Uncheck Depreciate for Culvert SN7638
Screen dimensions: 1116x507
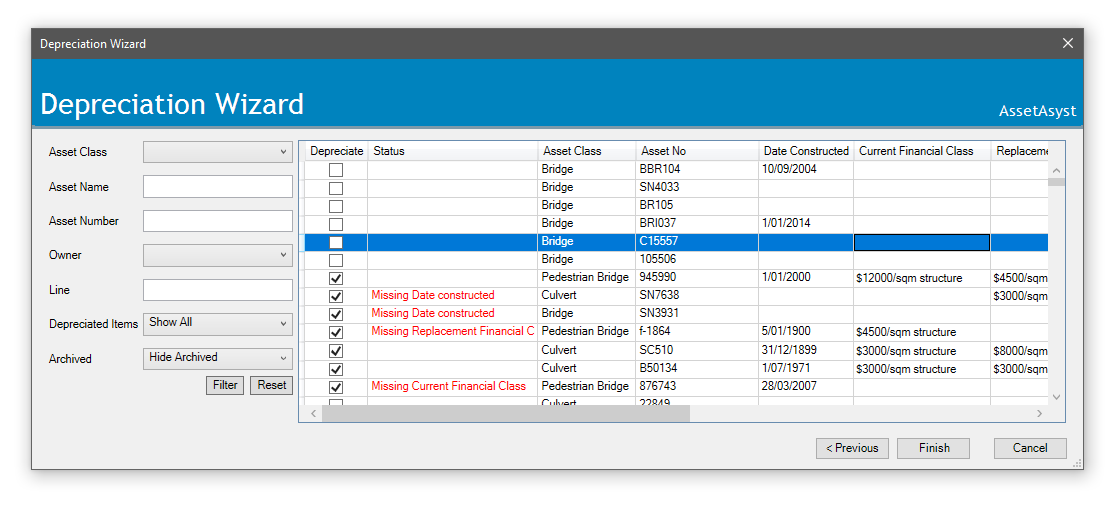(x=336, y=296)
